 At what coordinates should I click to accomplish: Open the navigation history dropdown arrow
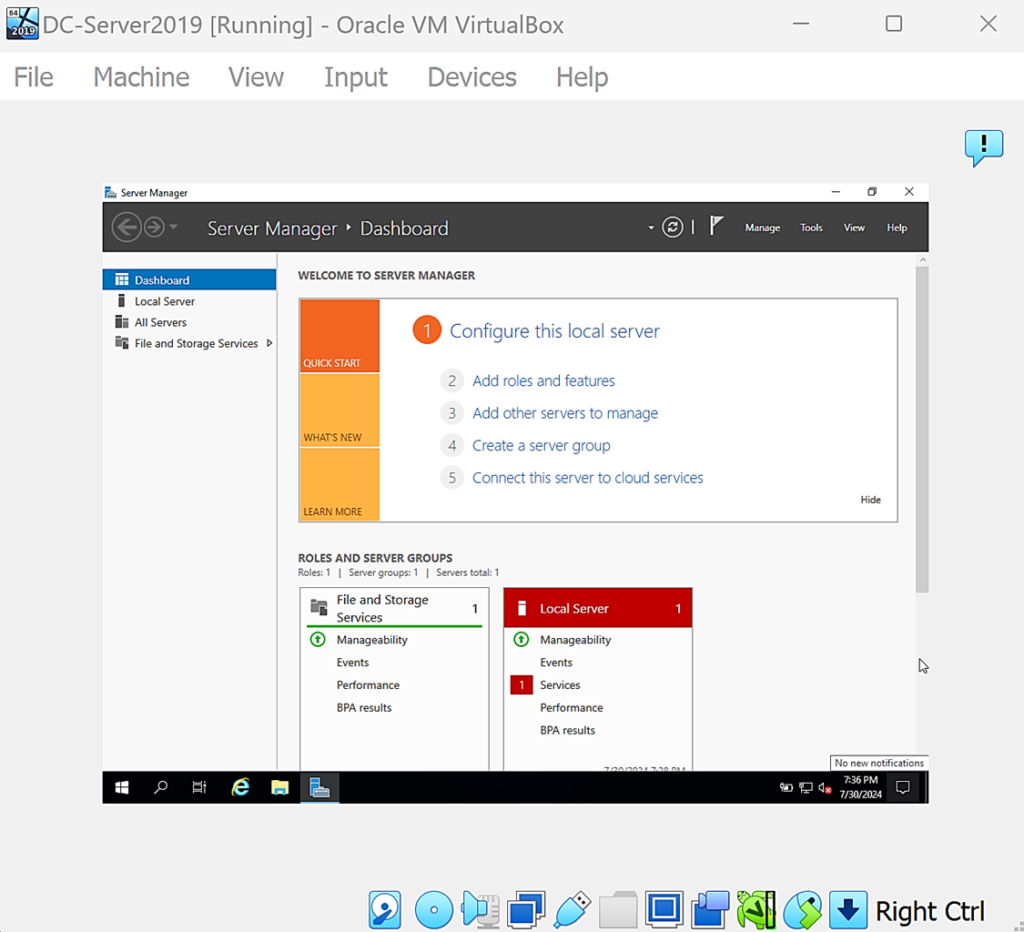174,228
